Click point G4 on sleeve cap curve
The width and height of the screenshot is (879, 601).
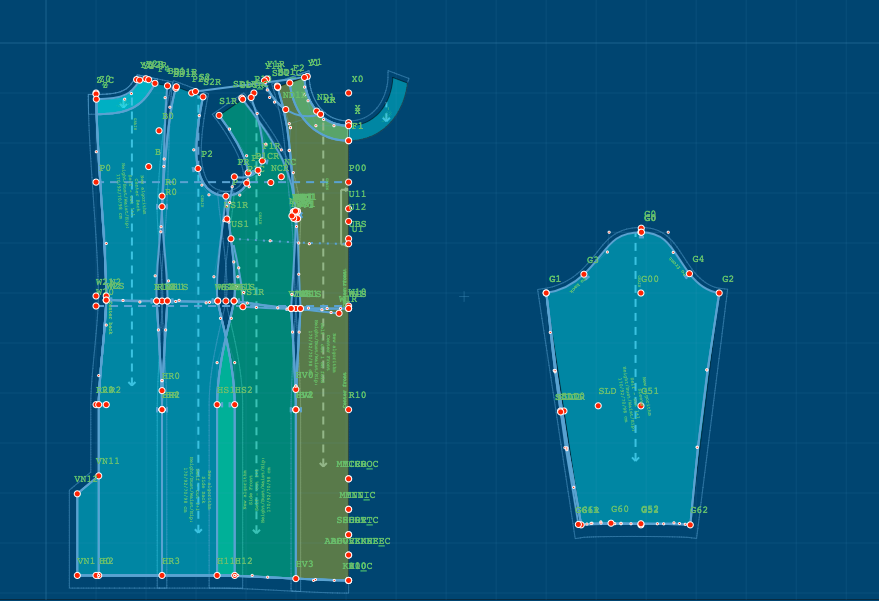pos(689,273)
